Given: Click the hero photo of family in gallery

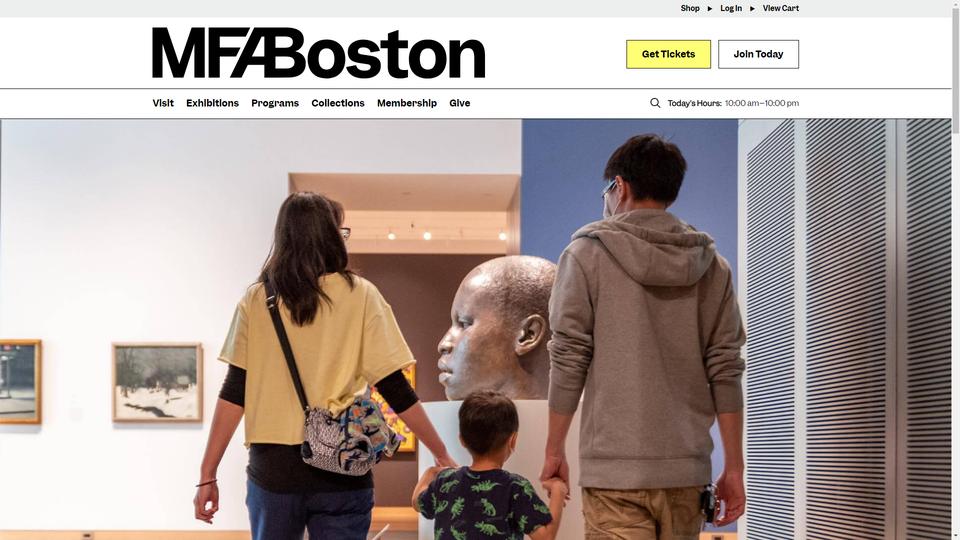Looking at the screenshot, I should coord(476,329).
